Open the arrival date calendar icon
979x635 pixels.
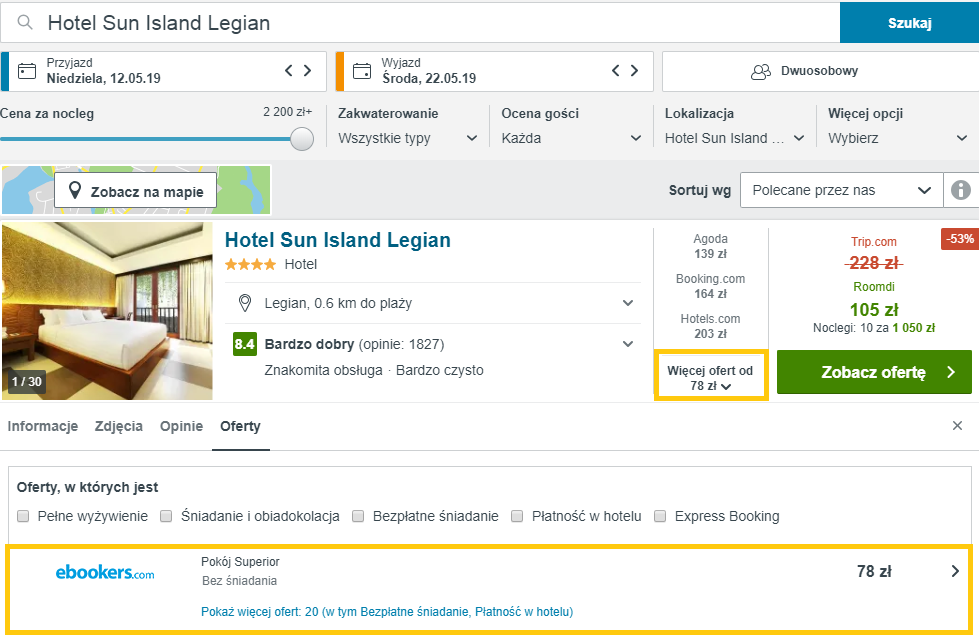pos(27,71)
